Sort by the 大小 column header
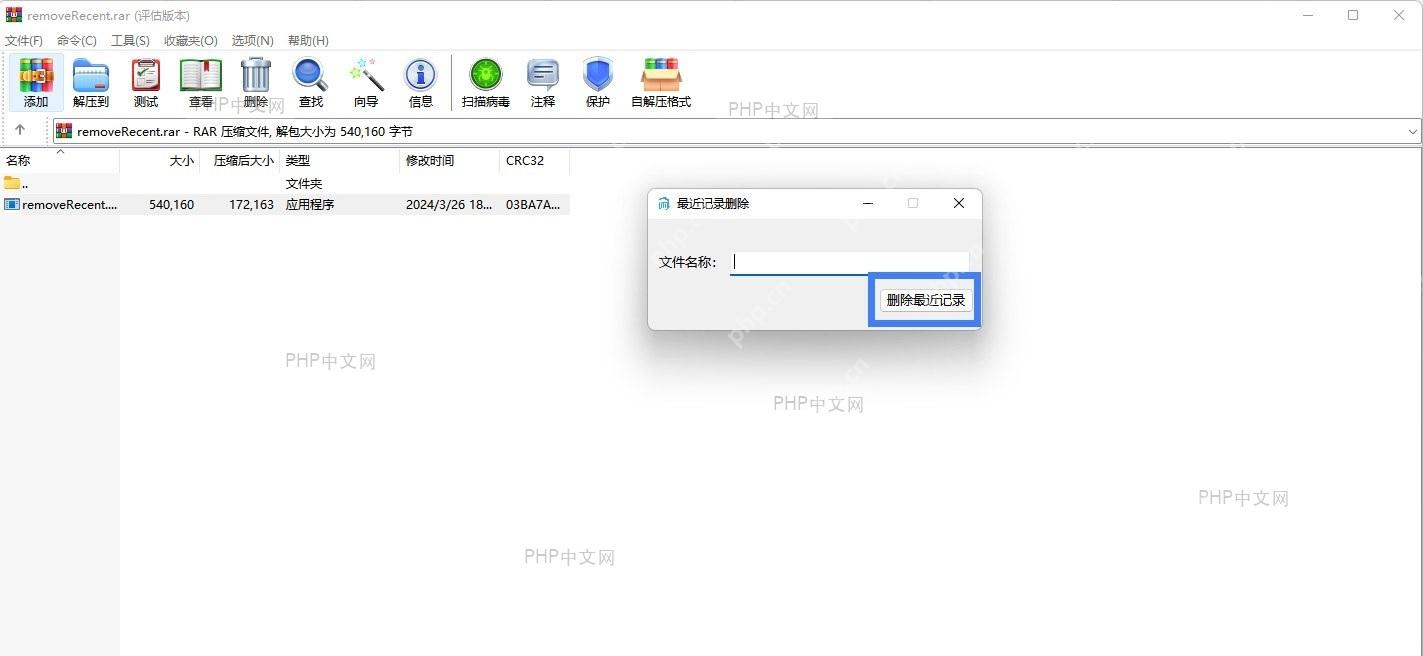 click(160, 161)
